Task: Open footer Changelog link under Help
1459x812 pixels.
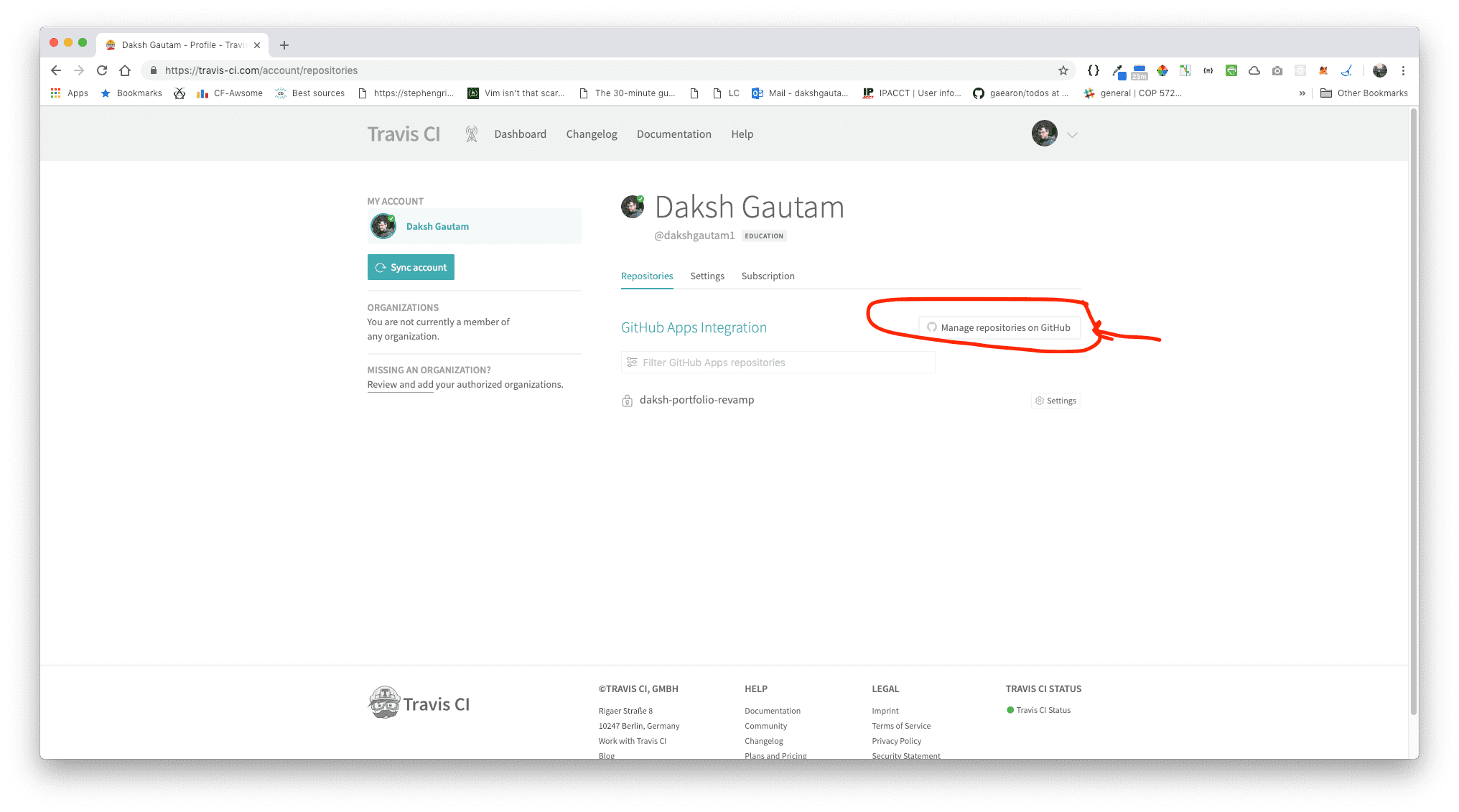Action: tap(764, 741)
